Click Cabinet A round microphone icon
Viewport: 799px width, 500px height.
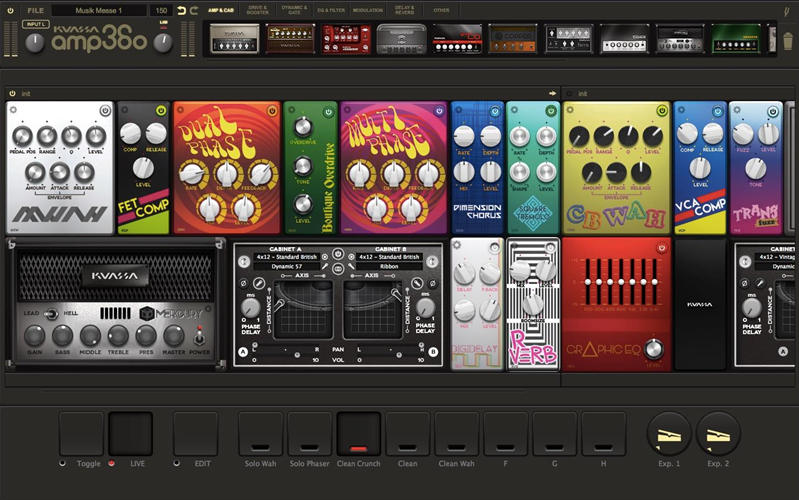[x=259, y=282]
